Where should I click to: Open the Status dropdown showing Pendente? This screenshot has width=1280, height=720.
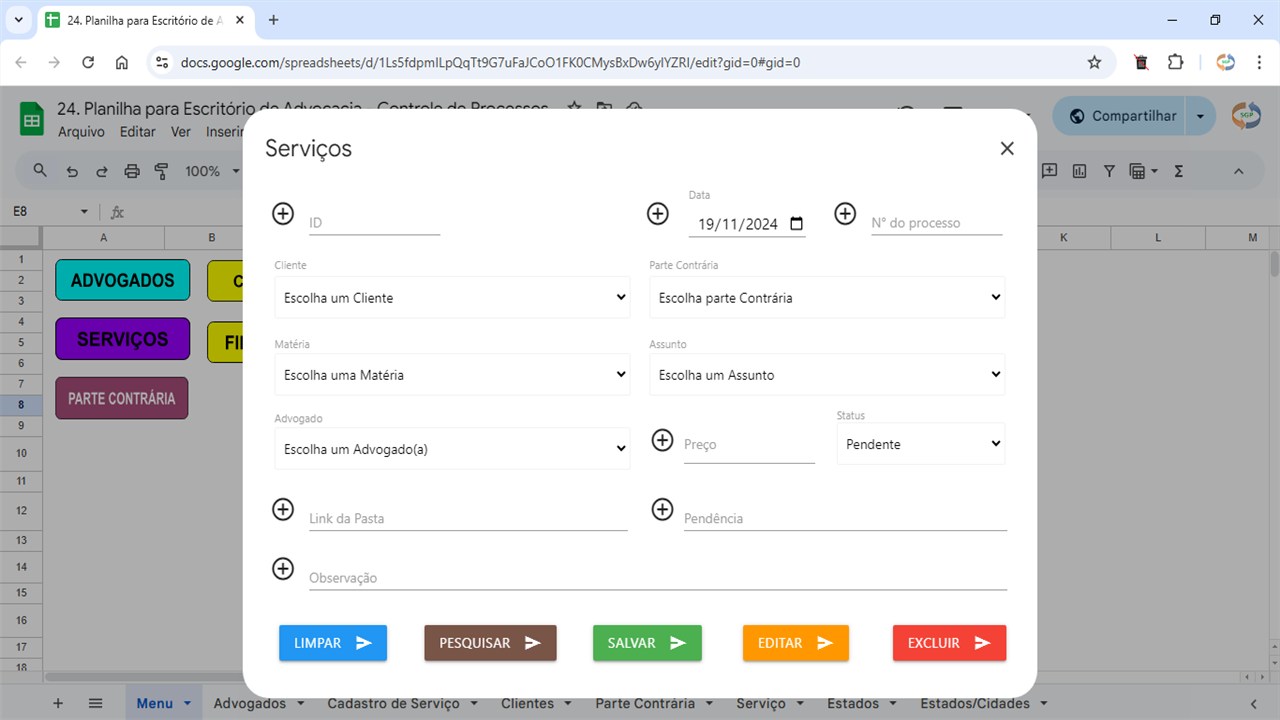[921, 444]
